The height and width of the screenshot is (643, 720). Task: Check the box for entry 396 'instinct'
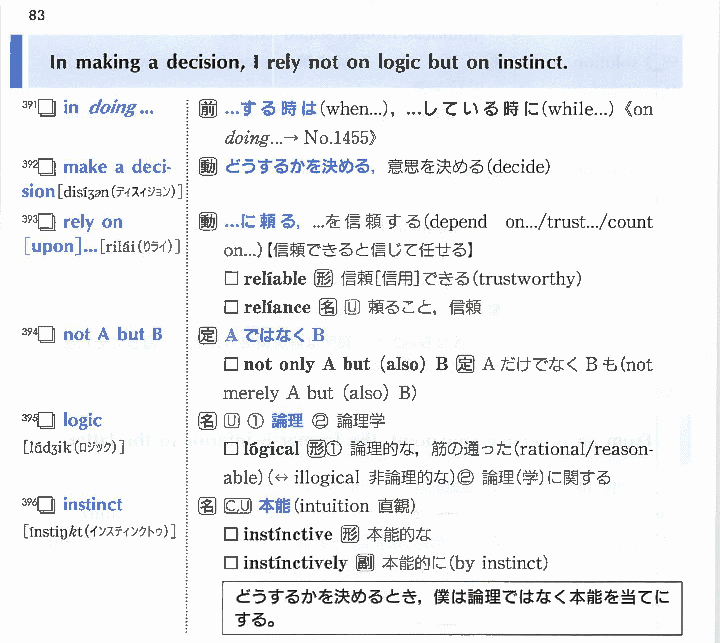pyautogui.click(x=46, y=507)
